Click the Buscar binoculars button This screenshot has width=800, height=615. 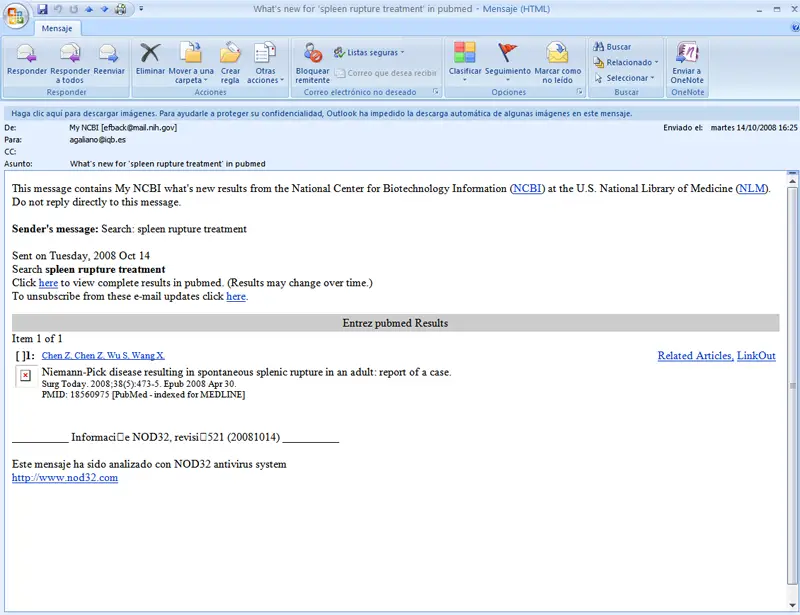click(612, 47)
